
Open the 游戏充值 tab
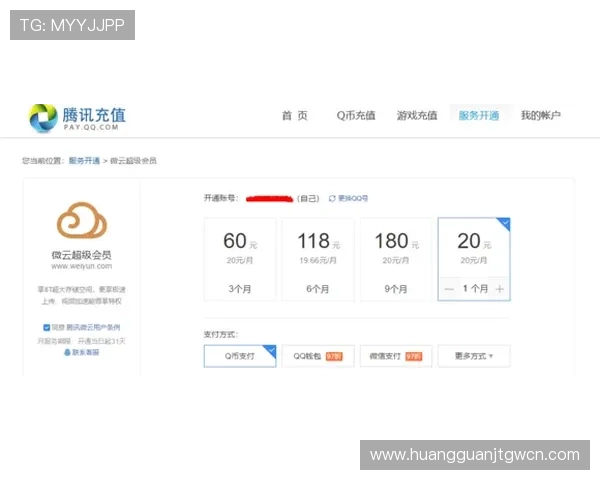click(417, 115)
